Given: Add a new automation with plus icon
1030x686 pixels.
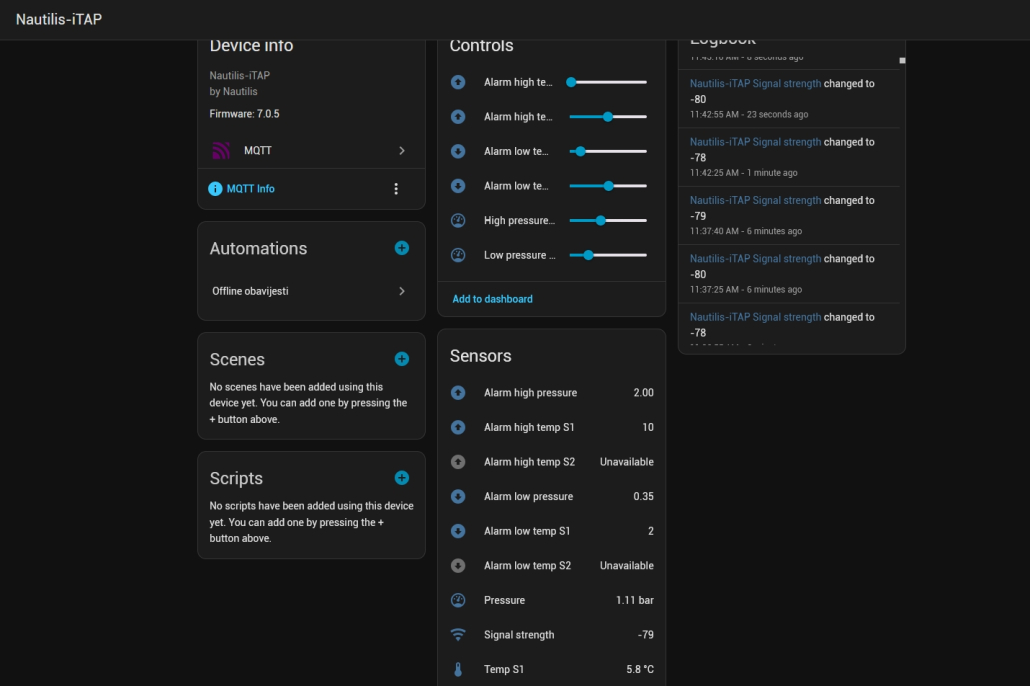Looking at the screenshot, I should click(x=401, y=248).
